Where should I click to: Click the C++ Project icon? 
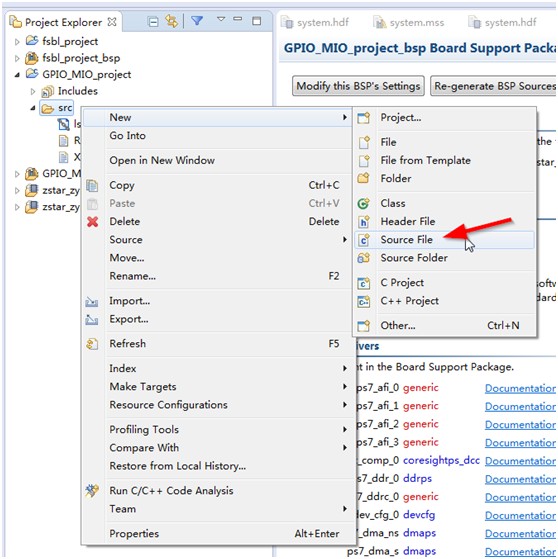[x=364, y=301]
